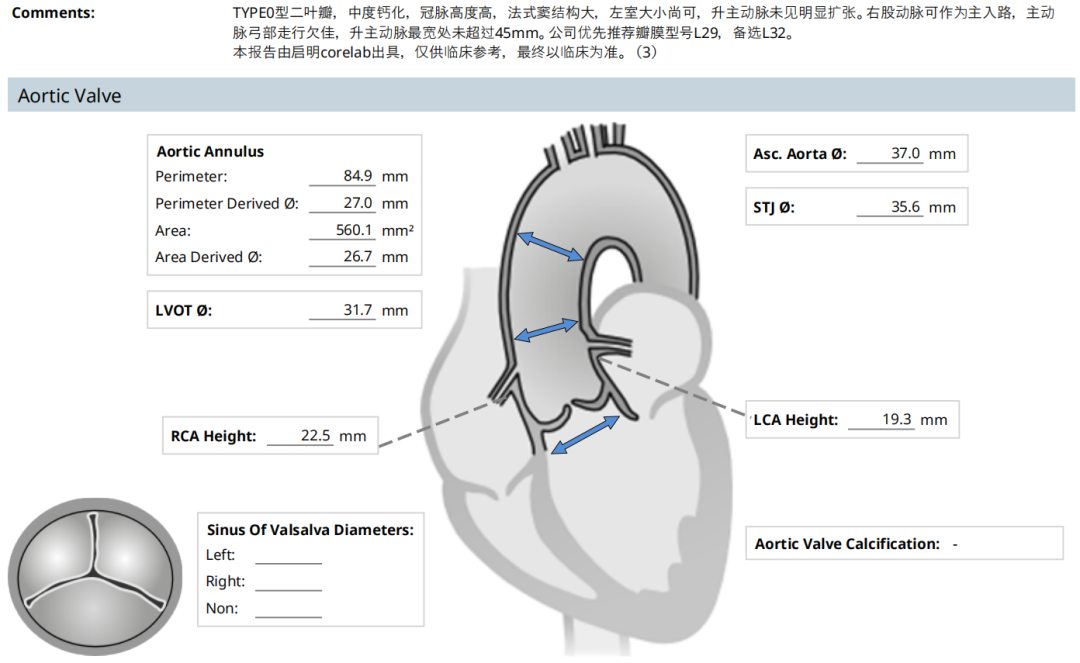This screenshot has height=663, width=1080.
Task: Click the Sinus of Valsalva Left field
Action: (288, 556)
